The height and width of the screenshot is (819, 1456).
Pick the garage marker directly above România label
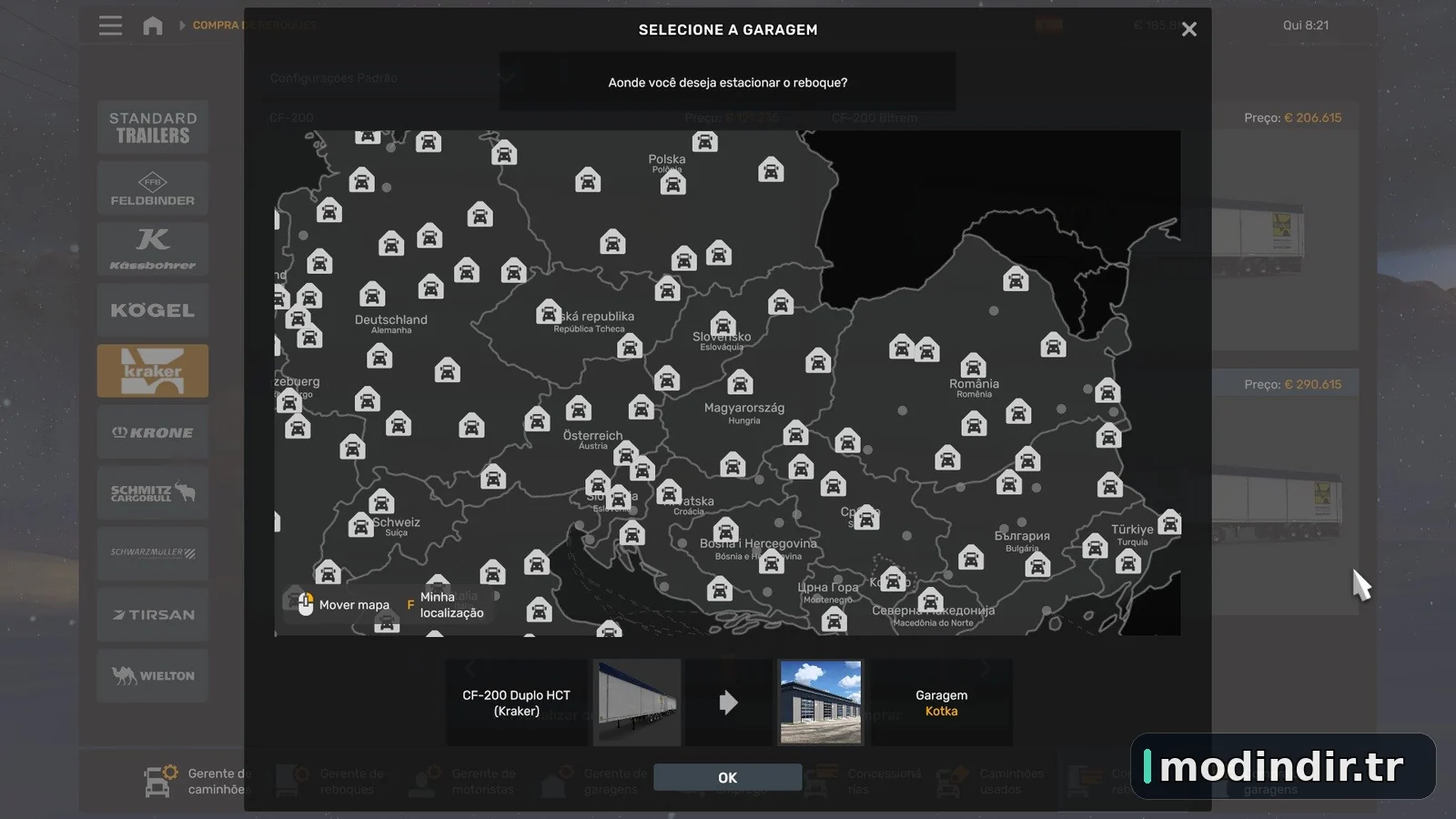(x=973, y=366)
